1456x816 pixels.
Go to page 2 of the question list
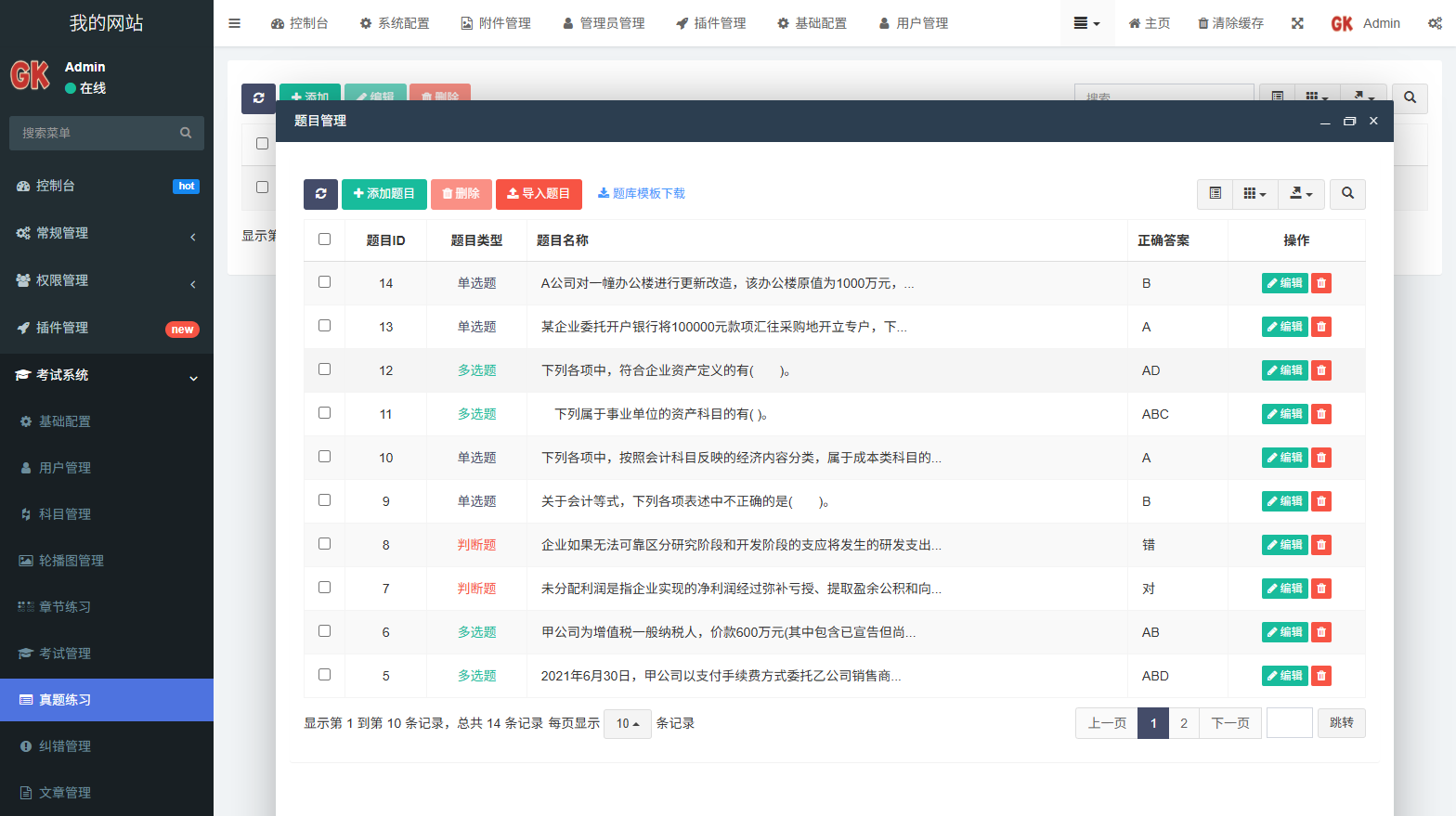1183,723
